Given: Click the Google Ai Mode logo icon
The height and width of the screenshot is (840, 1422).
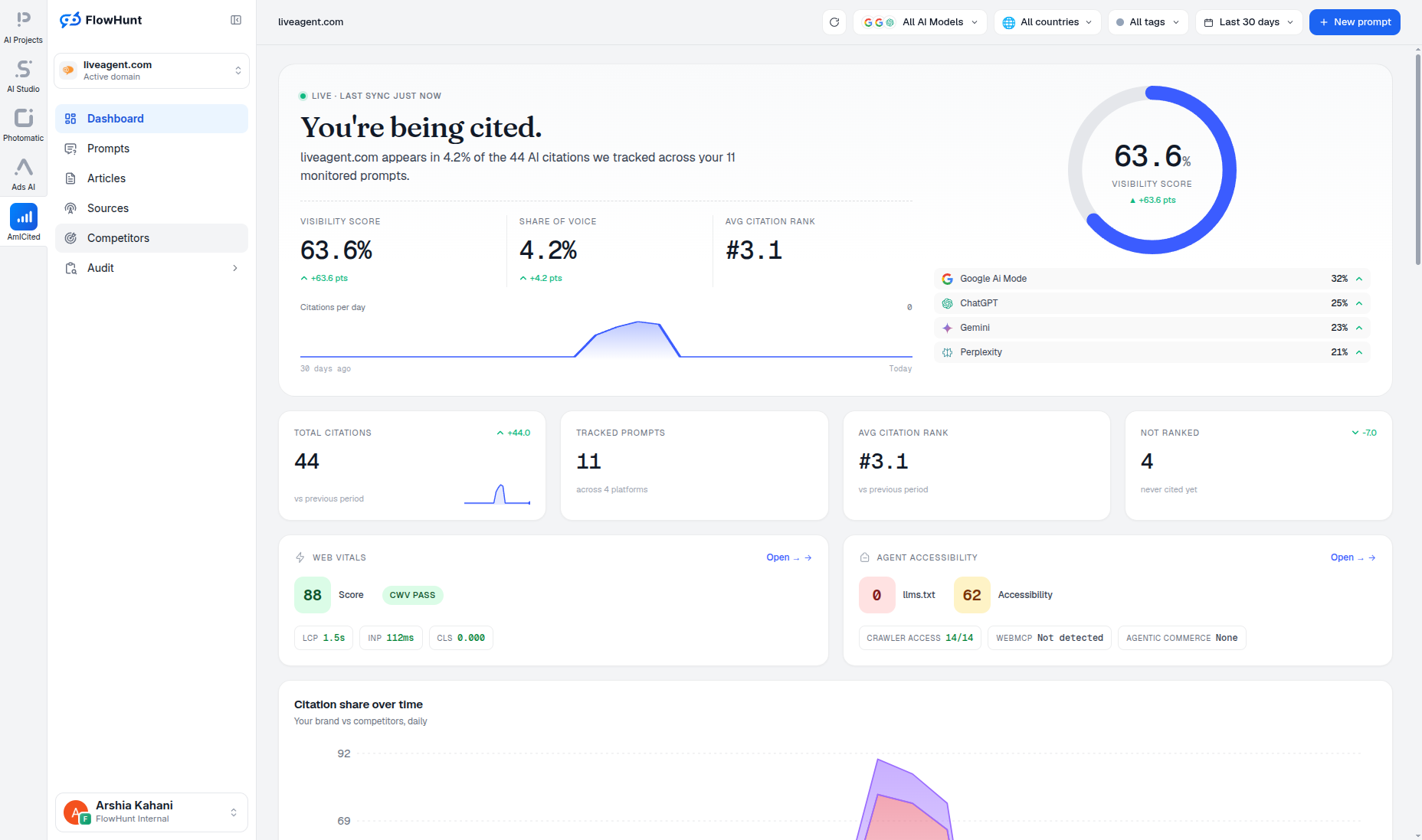Looking at the screenshot, I should coord(948,279).
